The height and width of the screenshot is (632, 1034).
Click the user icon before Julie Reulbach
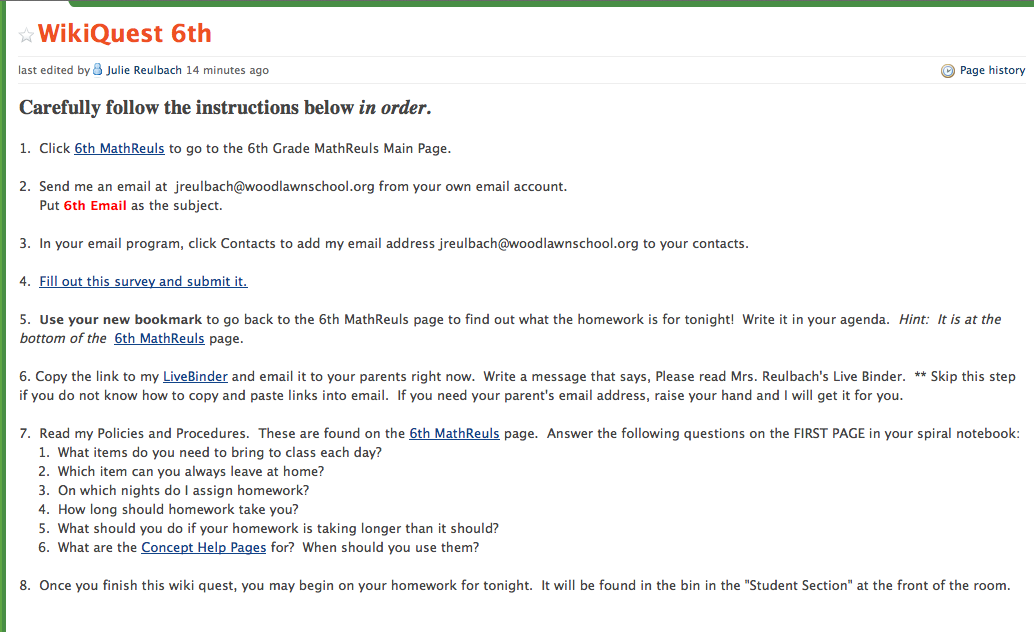(x=97, y=70)
